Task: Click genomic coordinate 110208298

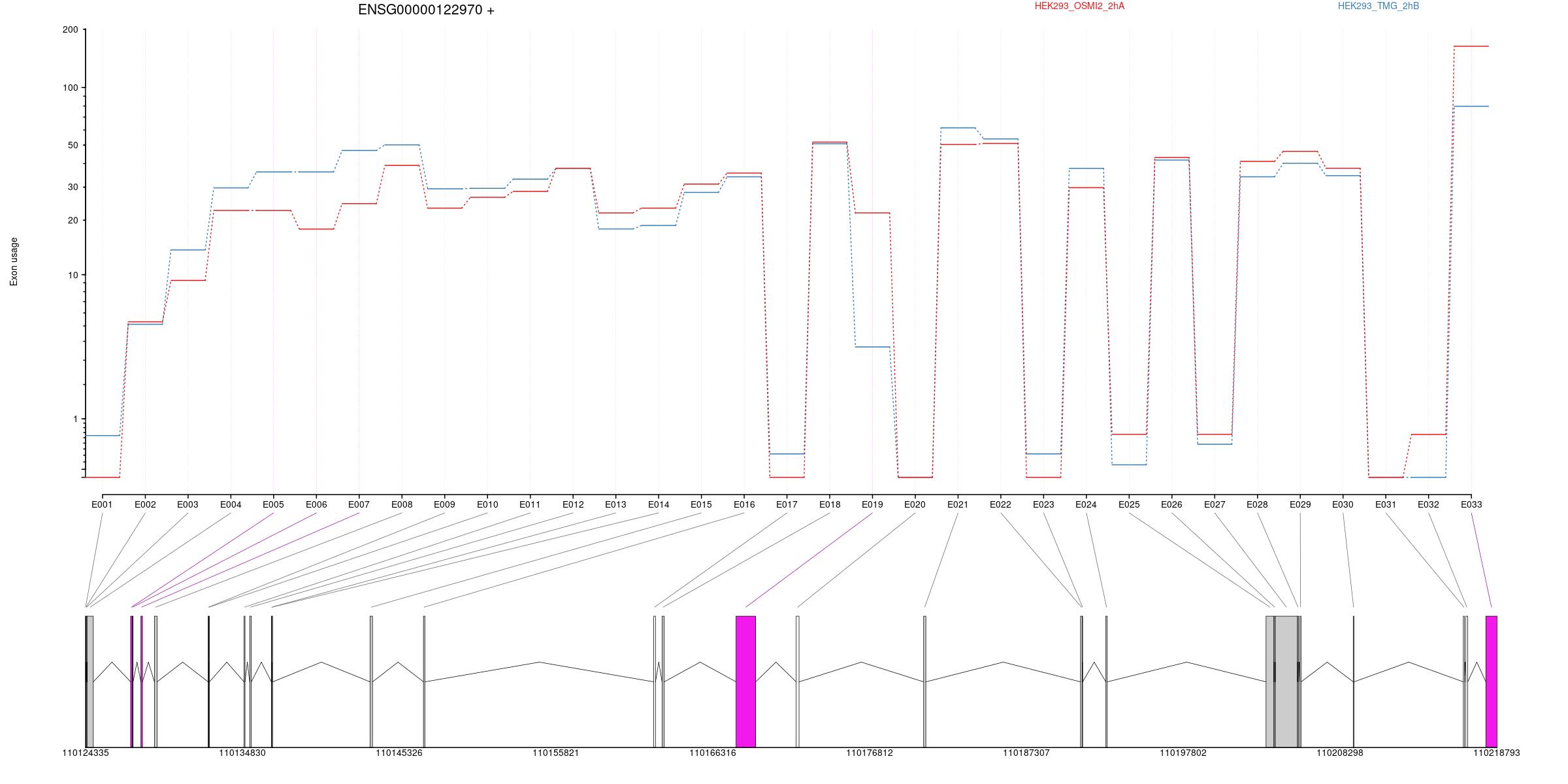Action: coord(1340,753)
